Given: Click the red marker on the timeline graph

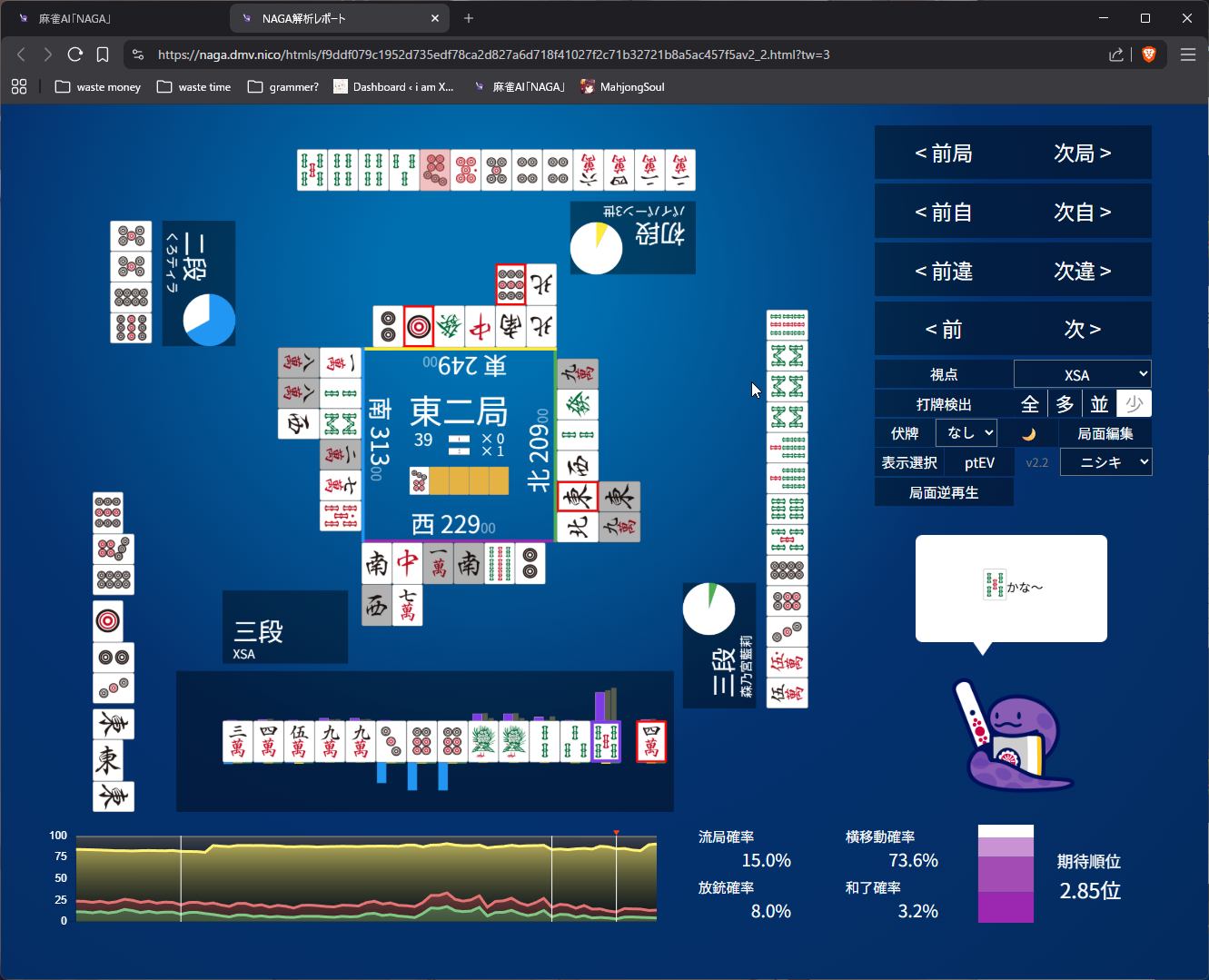Looking at the screenshot, I should (616, 833).
